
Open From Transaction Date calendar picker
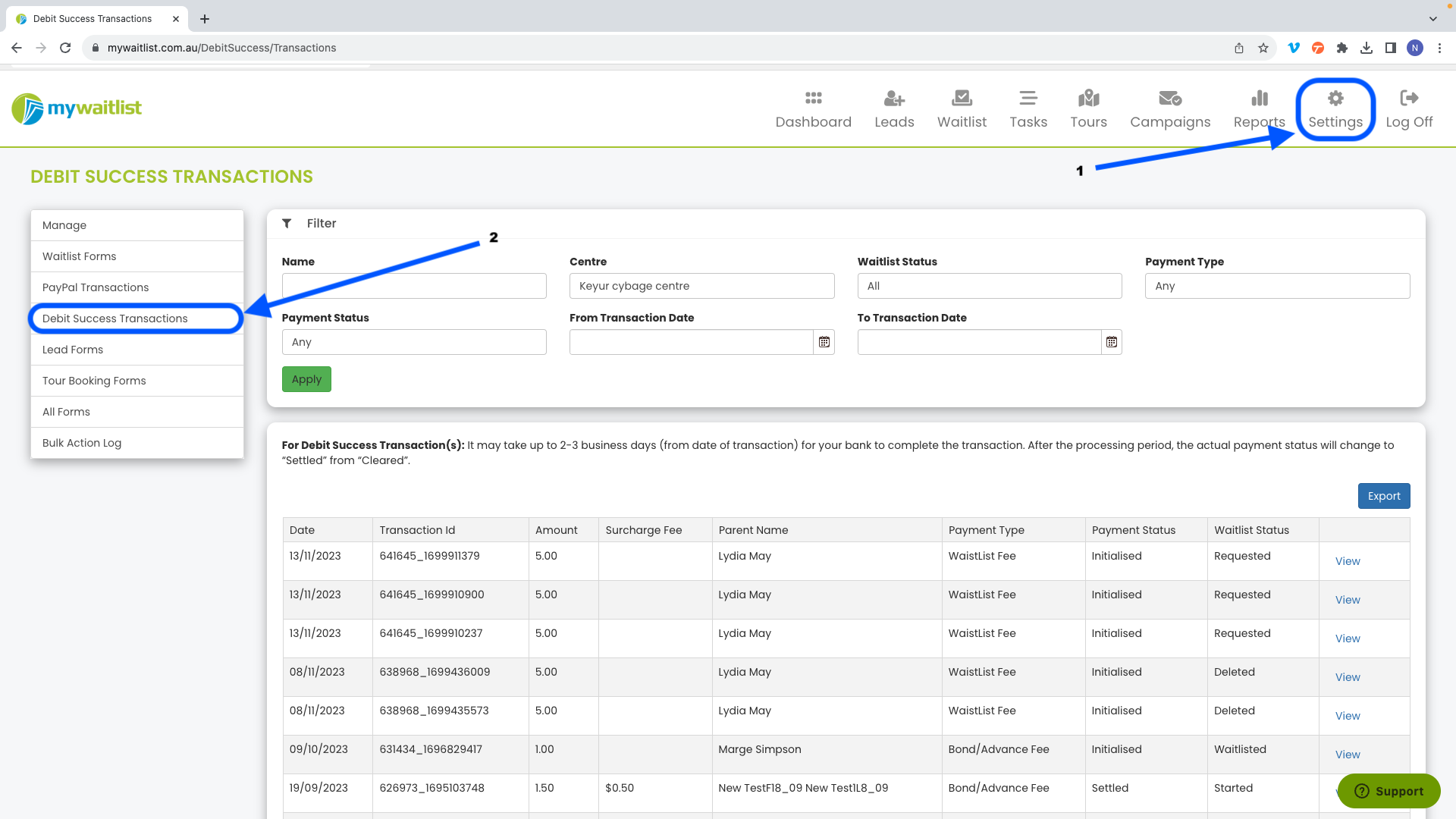tap(824, 342)
